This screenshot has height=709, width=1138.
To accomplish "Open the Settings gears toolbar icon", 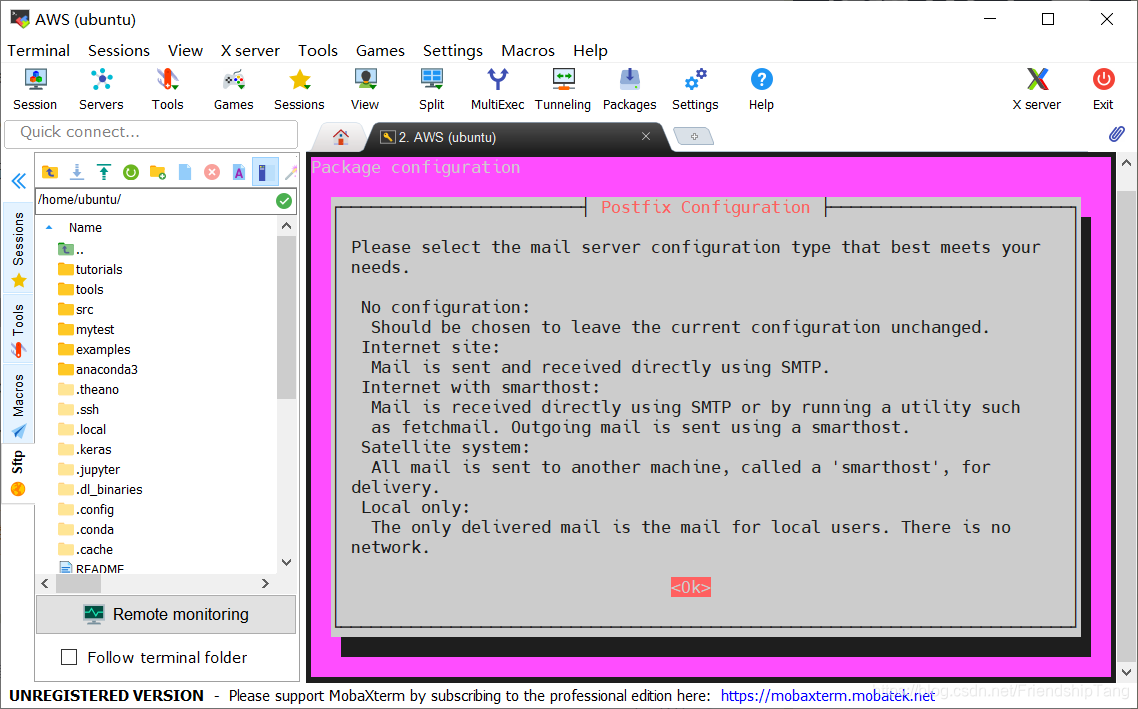I will coord(695,89).
